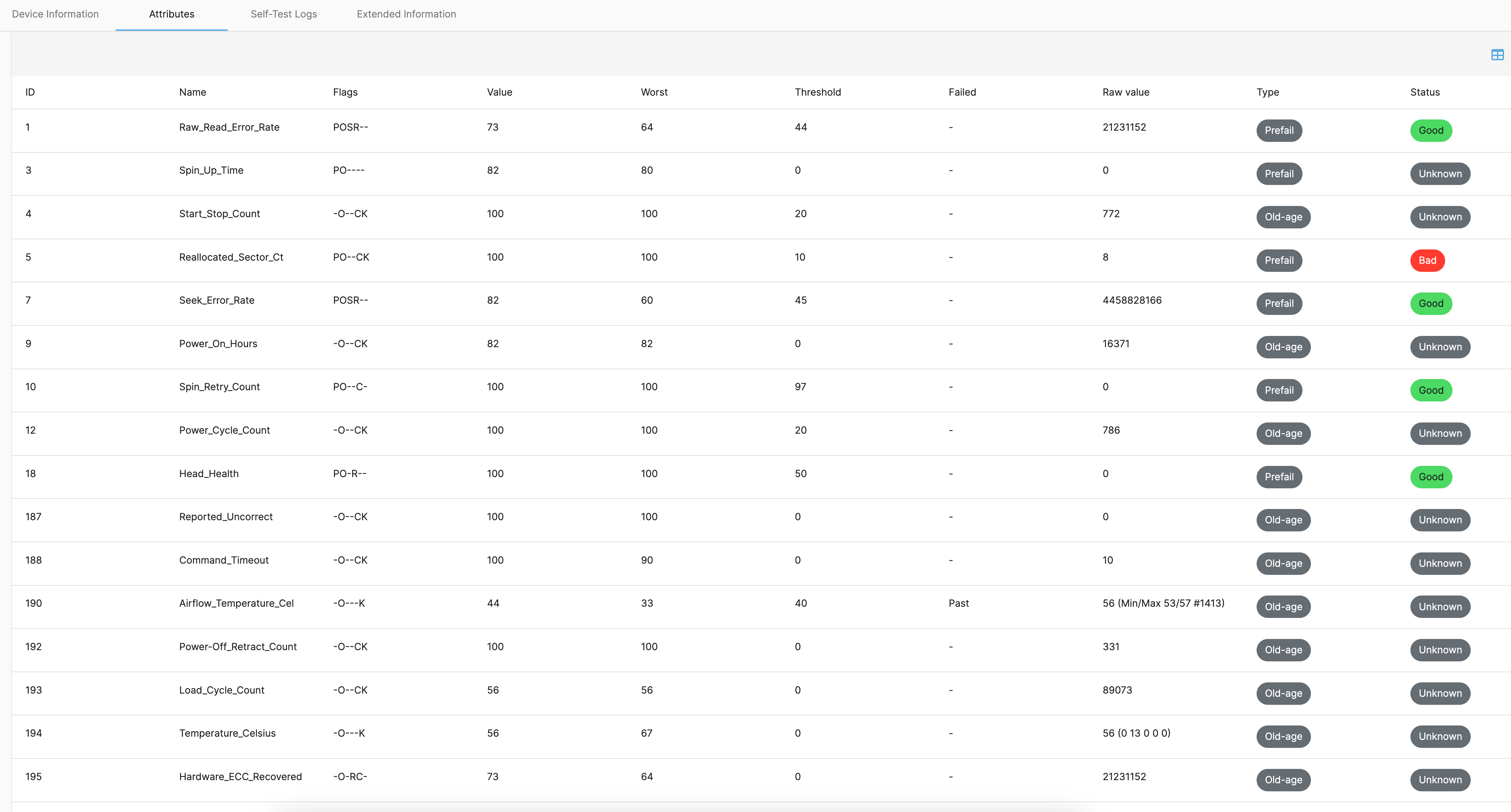Click the Flags column header
Image resolution: width=1511 pixels, height=812 pixels.
[x=346, y=92]
